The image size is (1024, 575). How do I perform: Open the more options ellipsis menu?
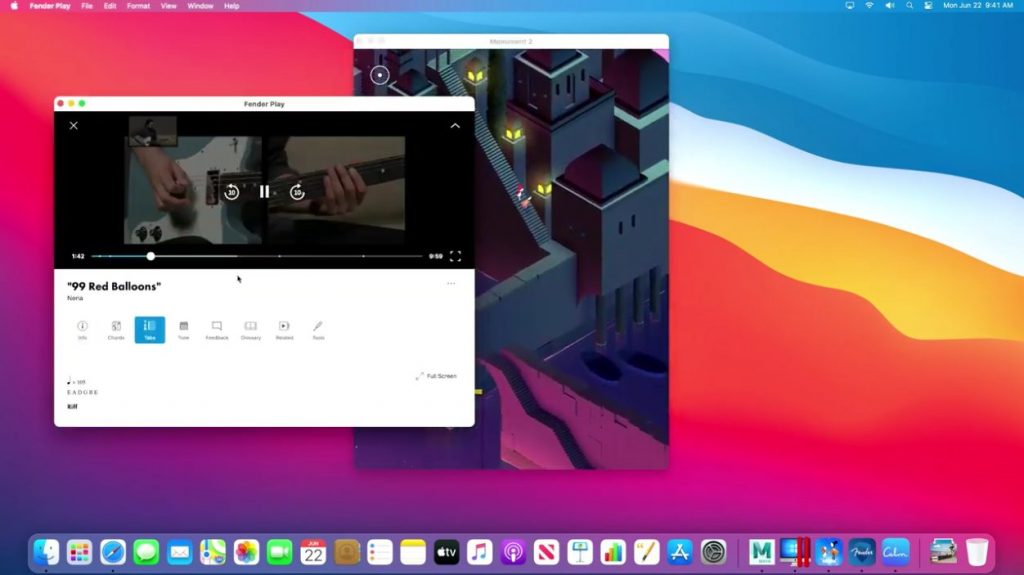451,284
